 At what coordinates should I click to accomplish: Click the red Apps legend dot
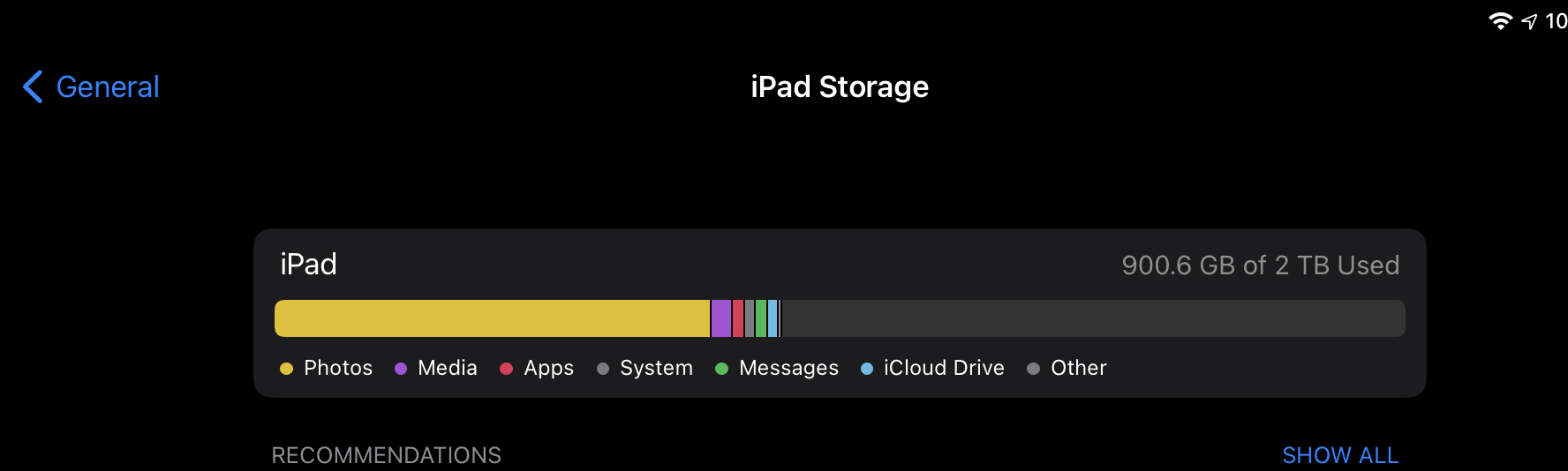coord(507,369)
